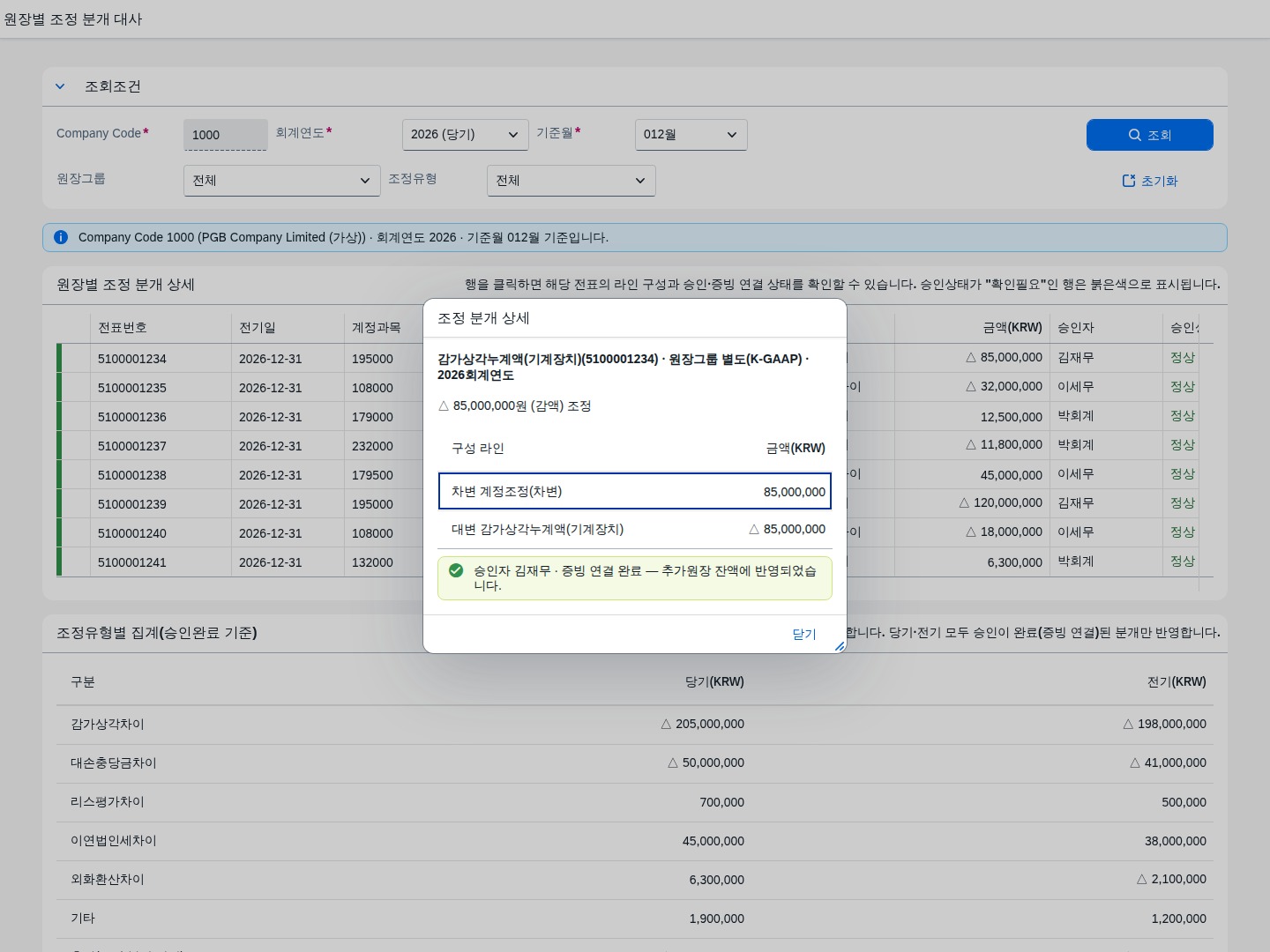This screenshot has width=1270, height=952.
Task: Click amount 6,300,000 in voucher 5100001241 row
Action: pos(1014,562)
